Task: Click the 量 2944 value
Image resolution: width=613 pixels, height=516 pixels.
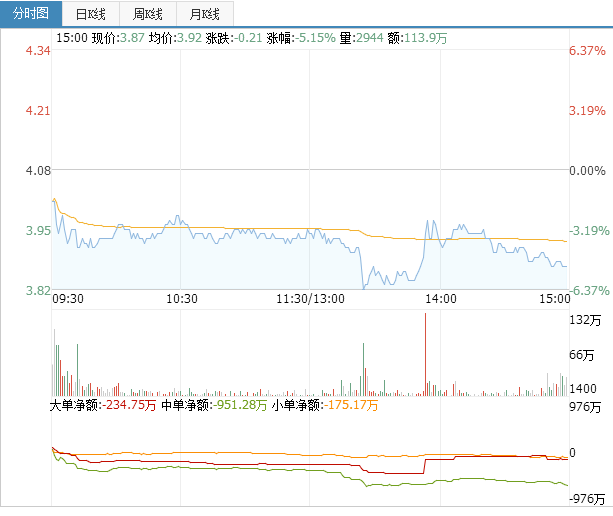Action: point(369,38)
